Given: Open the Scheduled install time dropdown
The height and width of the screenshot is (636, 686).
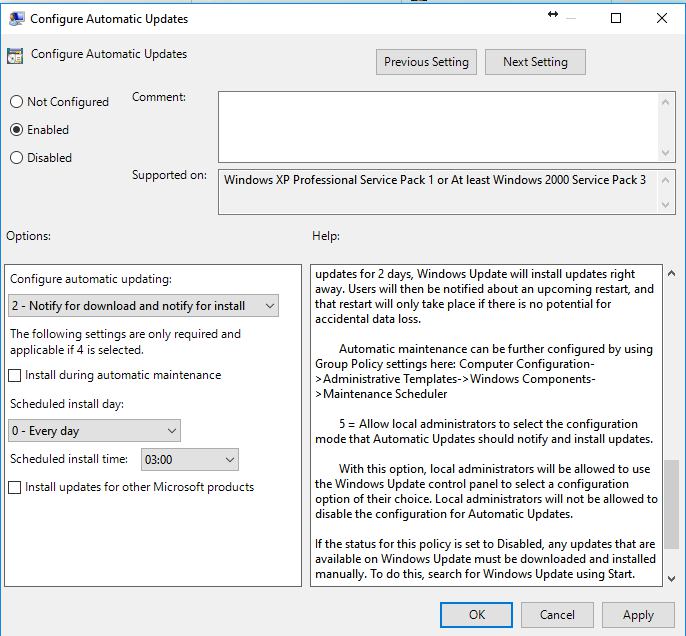Looking at the screenshot, I should coord(189,459).
